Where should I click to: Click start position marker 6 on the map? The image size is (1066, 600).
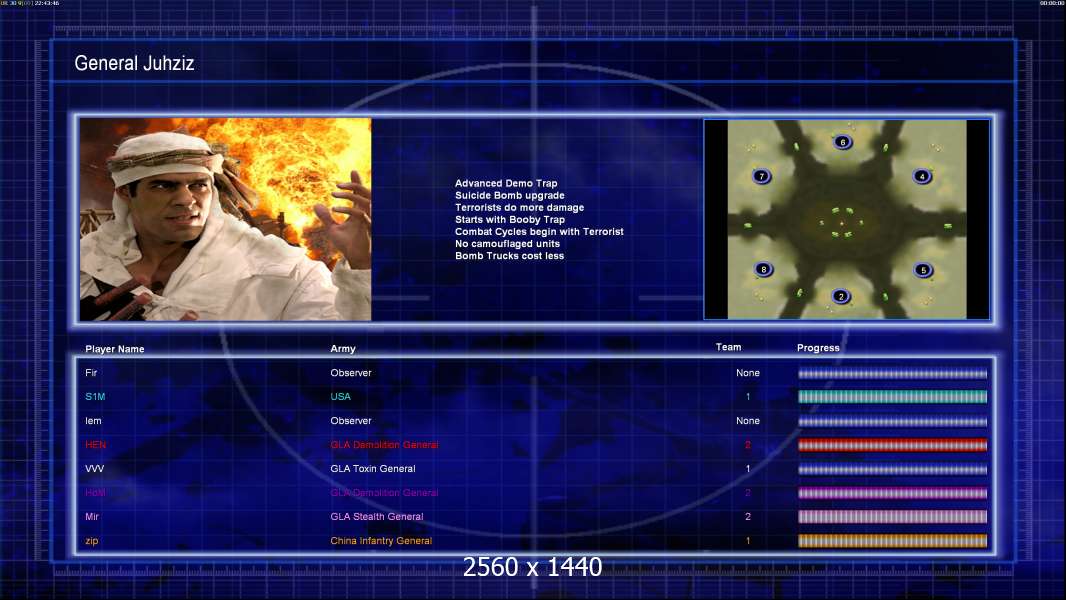tap(842, 142)
